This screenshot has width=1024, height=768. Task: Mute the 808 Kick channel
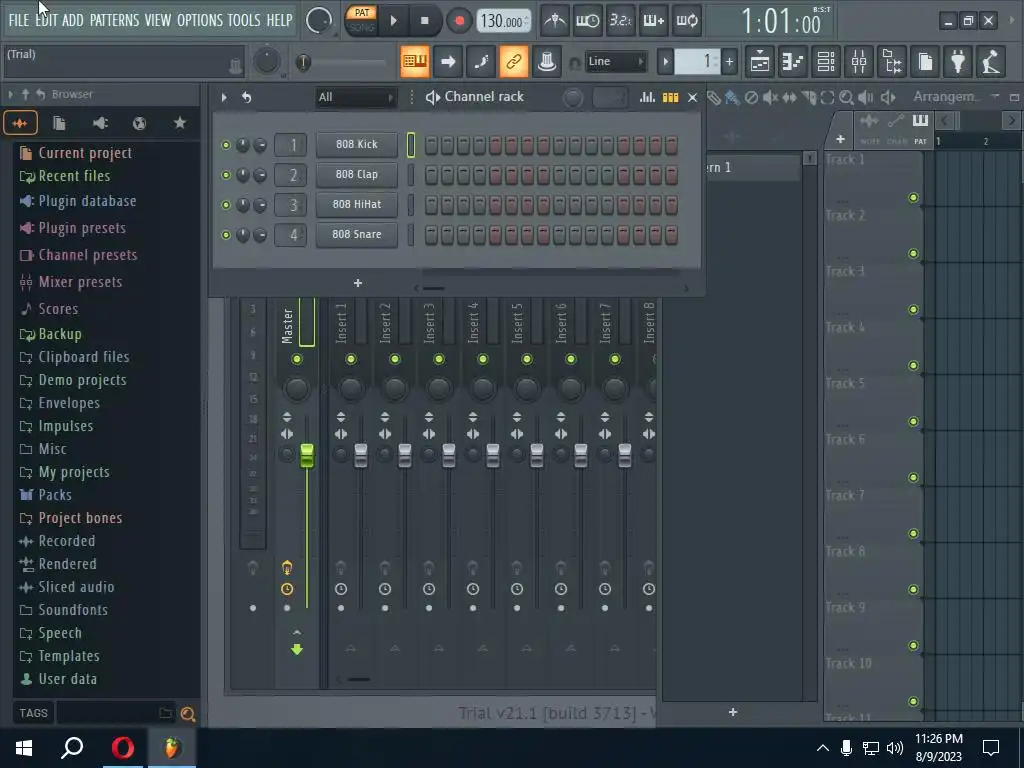click(x=226, y=145)
